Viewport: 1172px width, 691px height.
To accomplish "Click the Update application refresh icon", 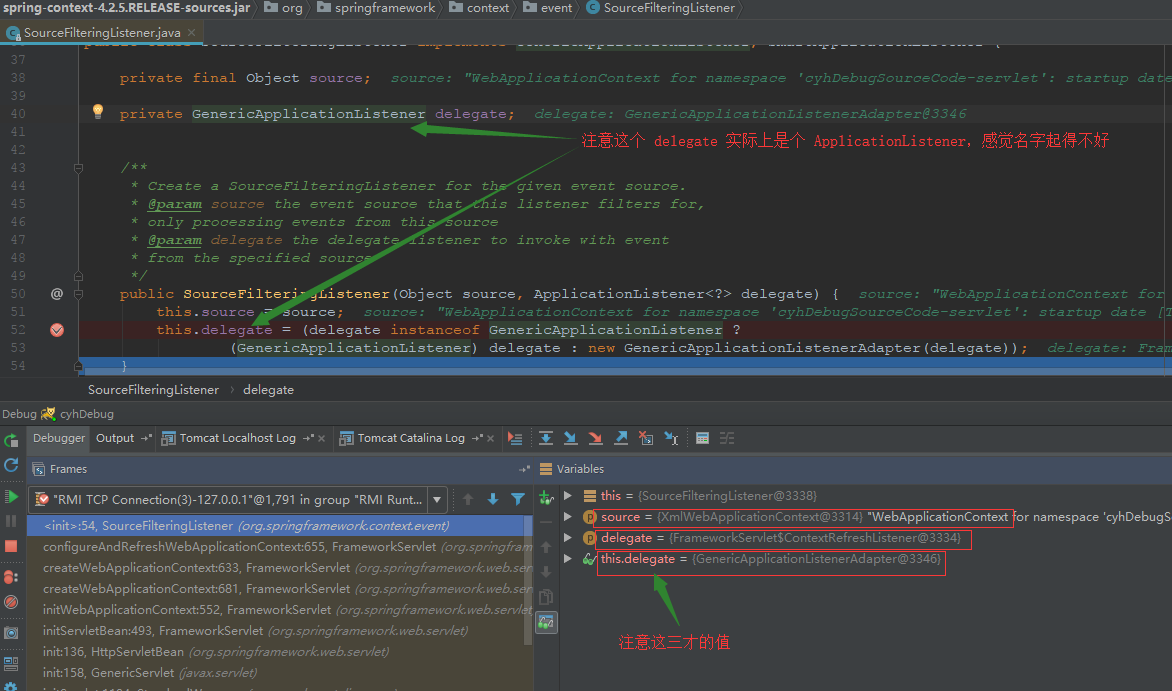I will click(x=11, y=465).
